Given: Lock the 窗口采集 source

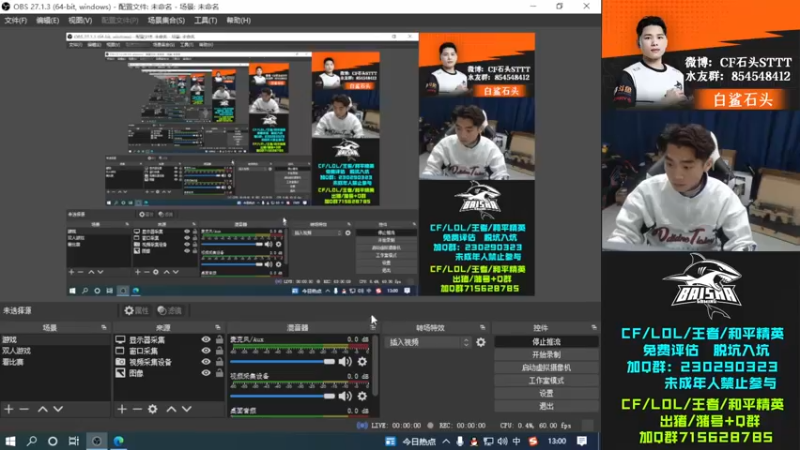Looking at the screenshot, I should pyautogui.click(x=219, y=351).
